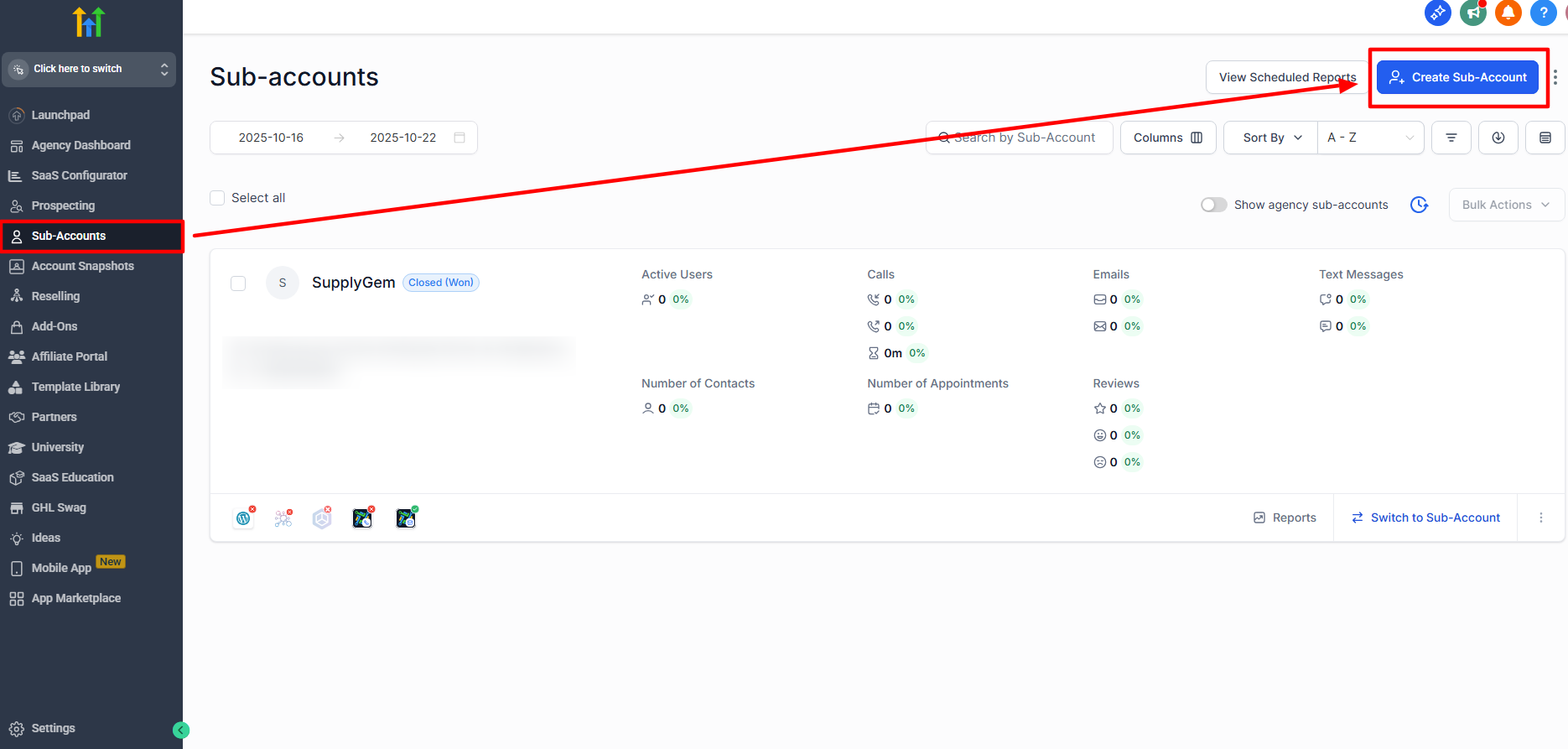Click the Number of Appointments label
The width and height of the screenshot is (1568, 749).
[x=937, y=383]
